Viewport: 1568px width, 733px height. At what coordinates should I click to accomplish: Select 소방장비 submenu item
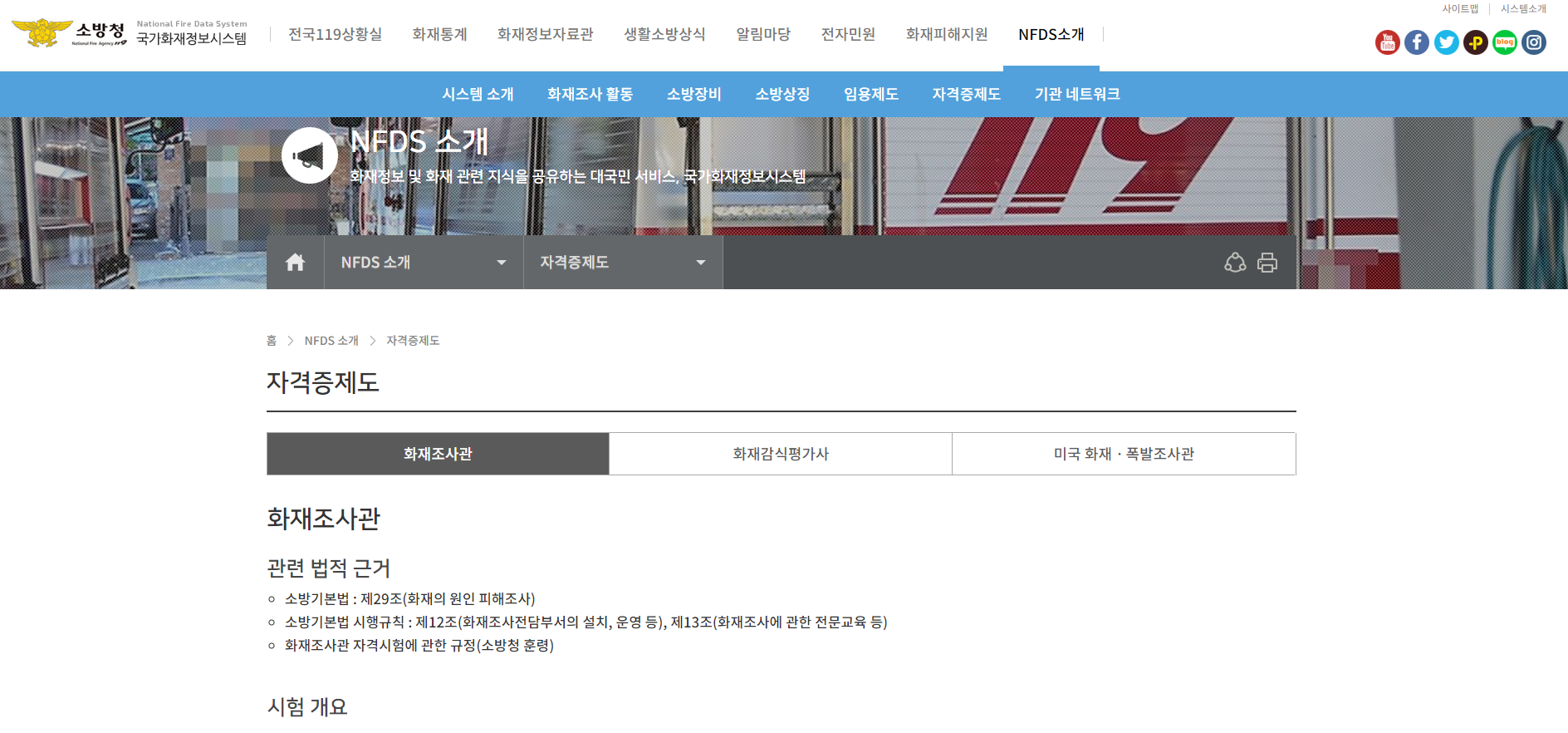coord(693,94)
